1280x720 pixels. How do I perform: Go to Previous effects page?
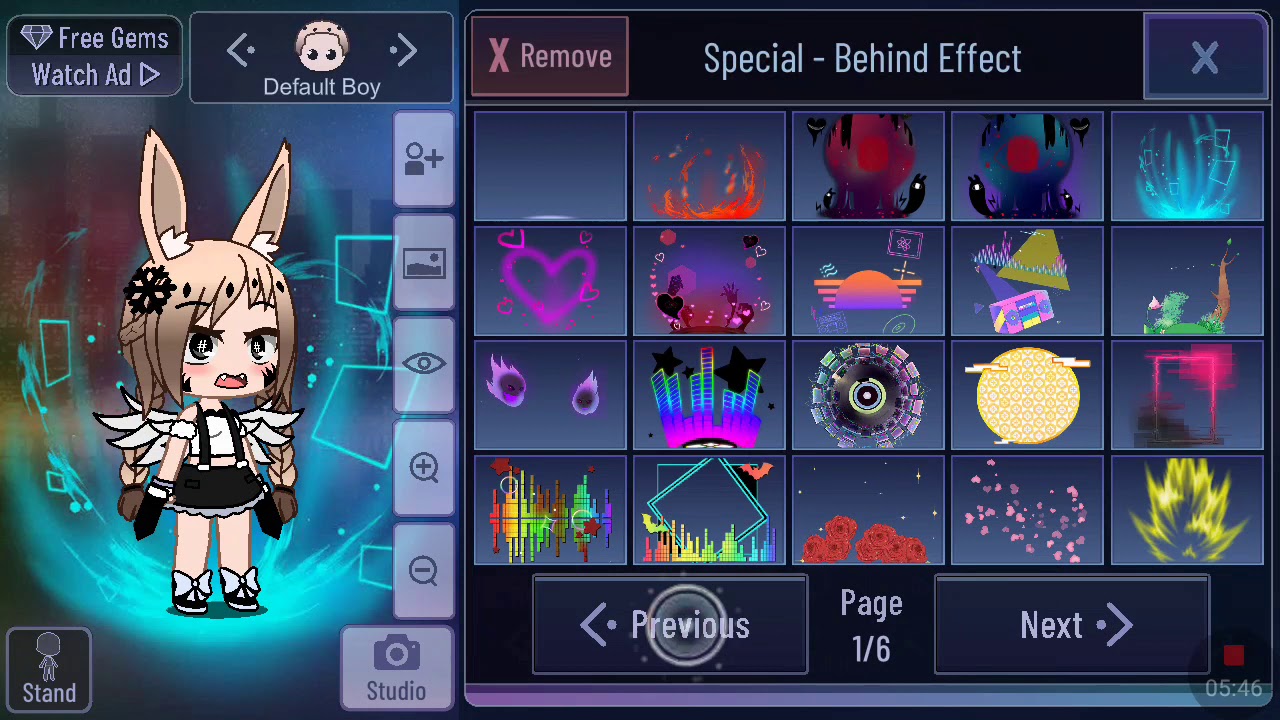(670, 625)
